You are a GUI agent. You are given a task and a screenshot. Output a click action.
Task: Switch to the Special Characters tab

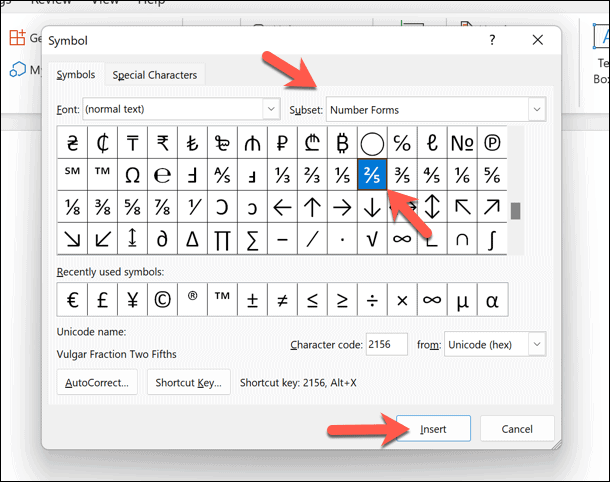pos(154,75)
